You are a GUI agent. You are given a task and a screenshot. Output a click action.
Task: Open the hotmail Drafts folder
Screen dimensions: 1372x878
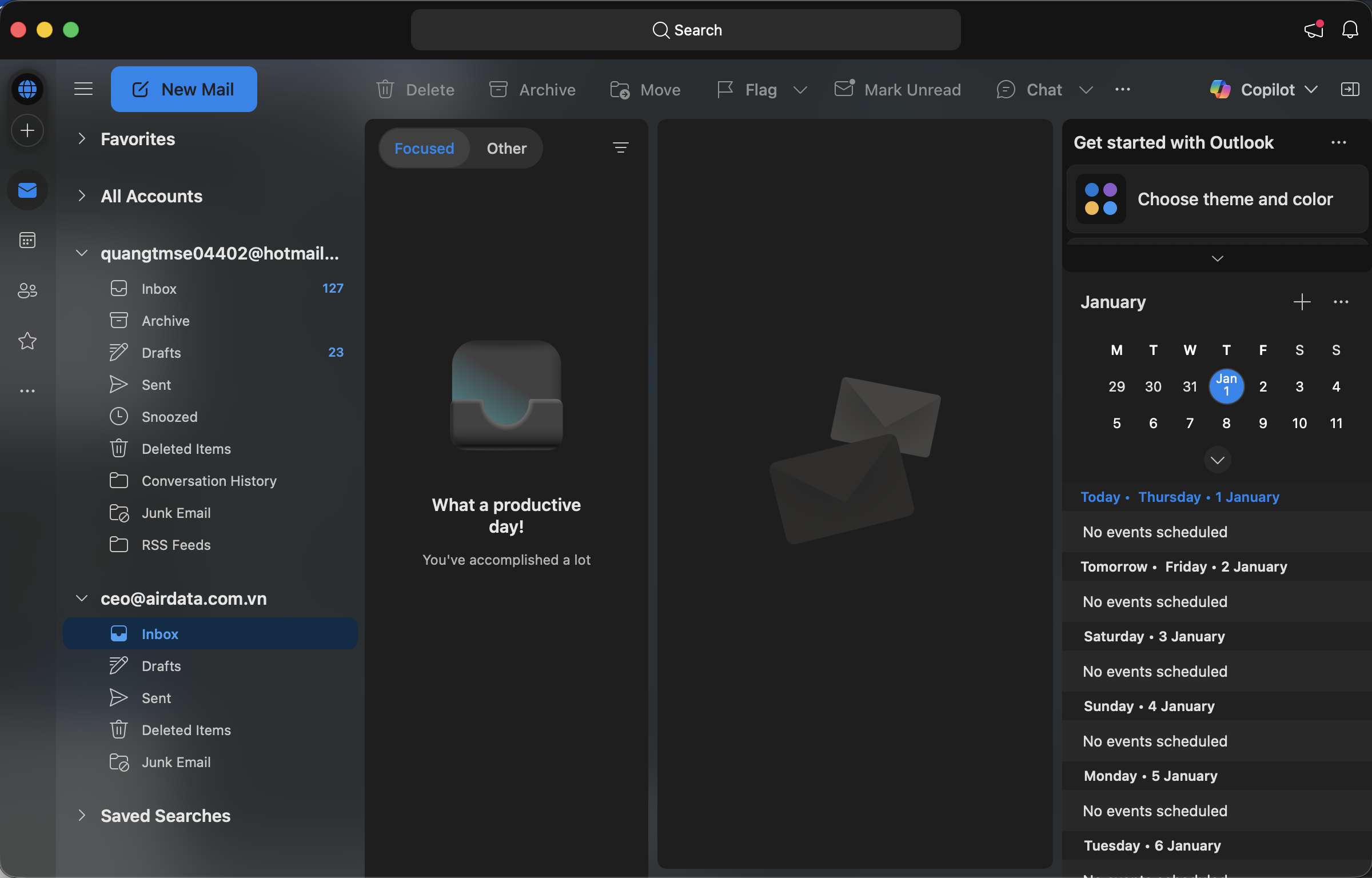[x=161, y=353]
